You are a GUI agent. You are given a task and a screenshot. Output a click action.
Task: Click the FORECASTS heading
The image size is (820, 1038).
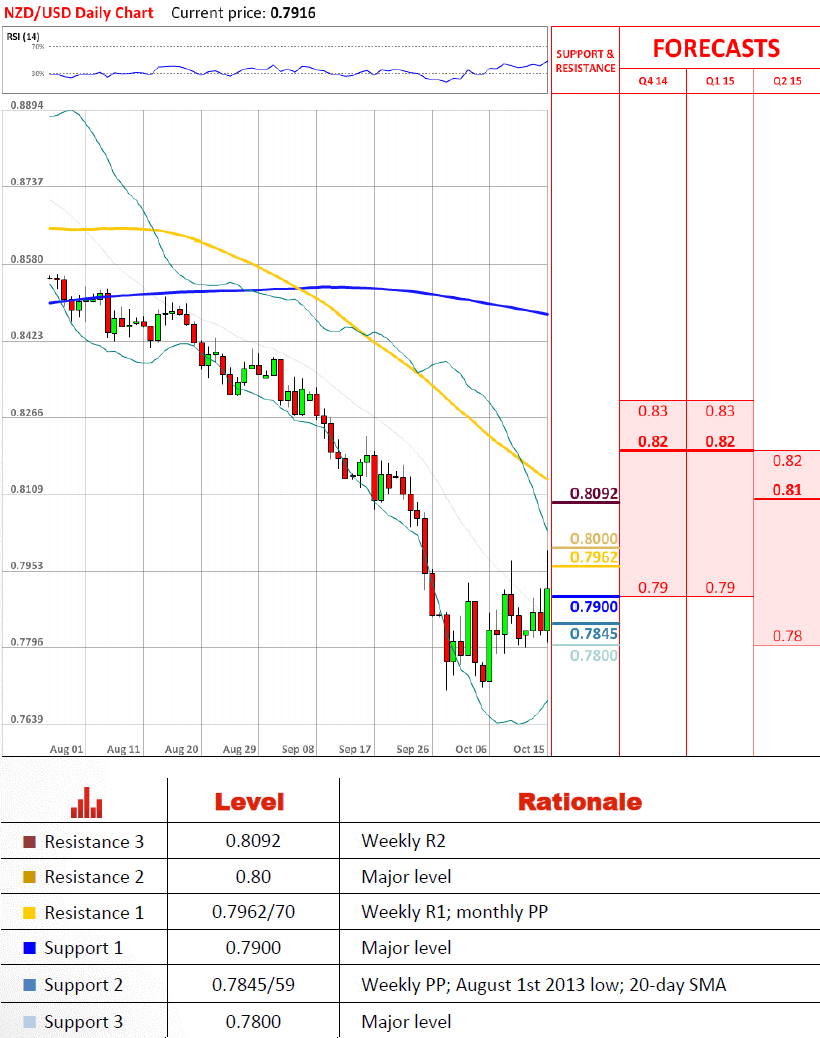pyautogui.click(x=716, y=48)
